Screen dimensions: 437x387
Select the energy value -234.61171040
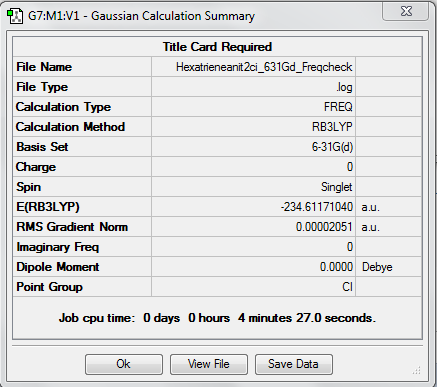click(x=316, y=207)
